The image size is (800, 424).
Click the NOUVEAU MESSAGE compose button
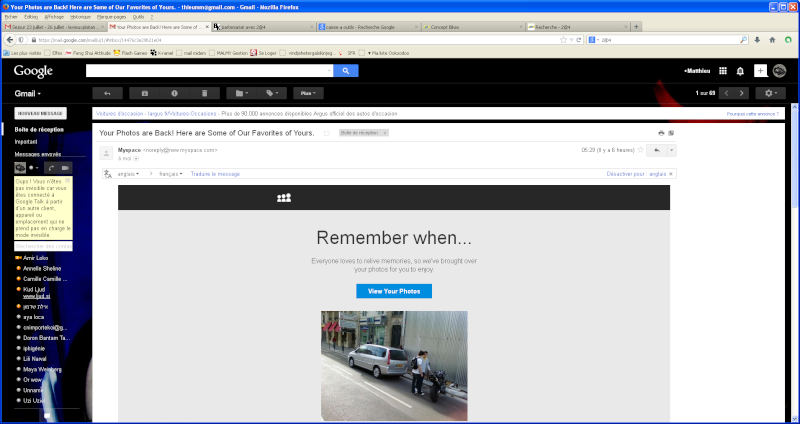click(40, 113)
